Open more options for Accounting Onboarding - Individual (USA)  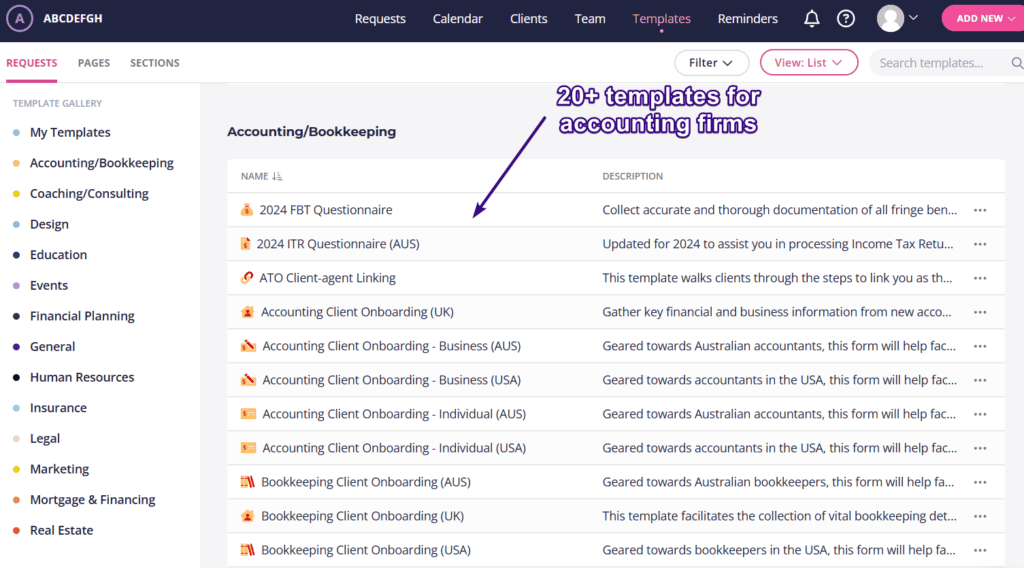(980, 448)
